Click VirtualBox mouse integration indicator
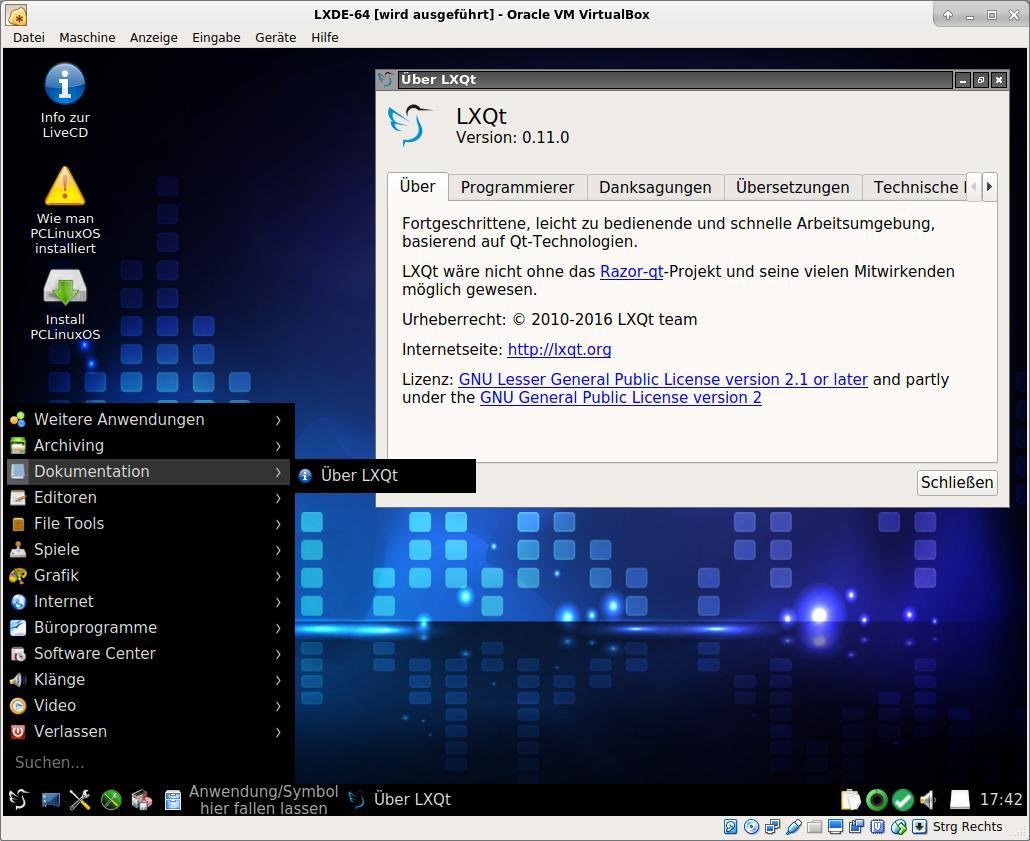Image resolution: width=1030 pixels, height=841 pixels. point(899,827)
